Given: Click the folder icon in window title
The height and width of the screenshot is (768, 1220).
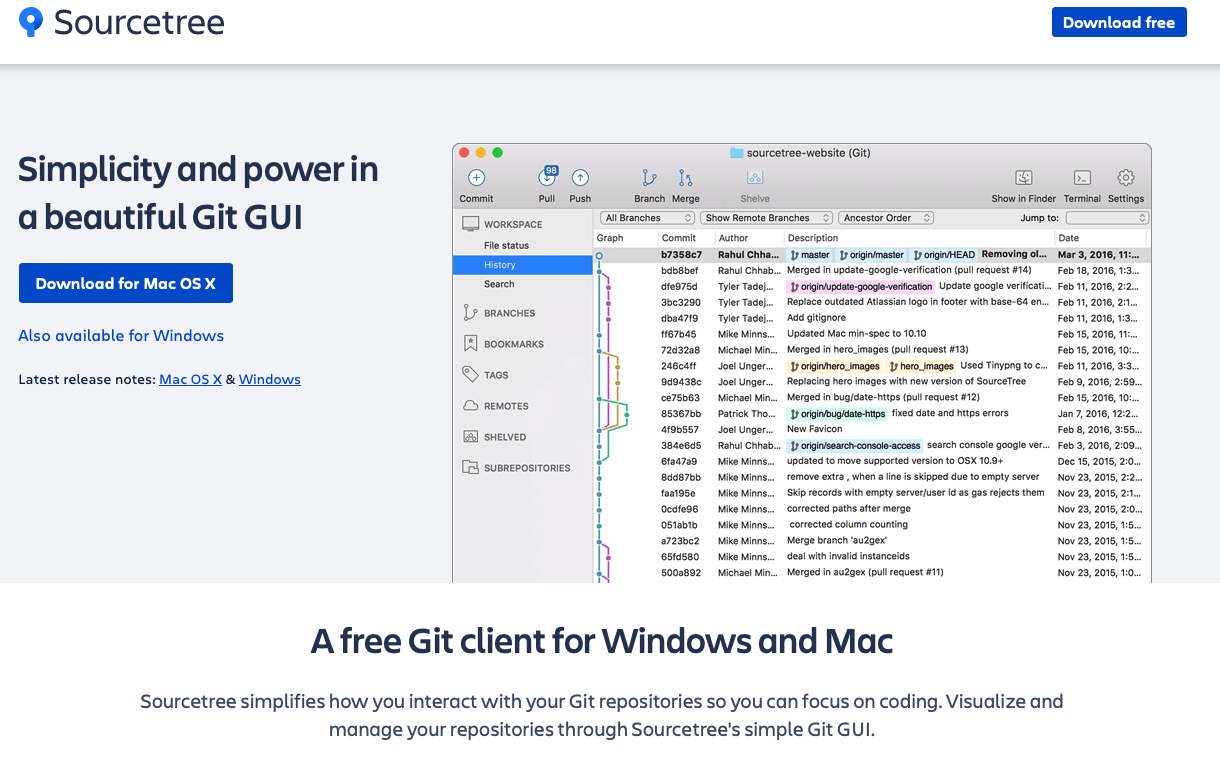Looking at the screenshot, I should click(x=737, y=153).
